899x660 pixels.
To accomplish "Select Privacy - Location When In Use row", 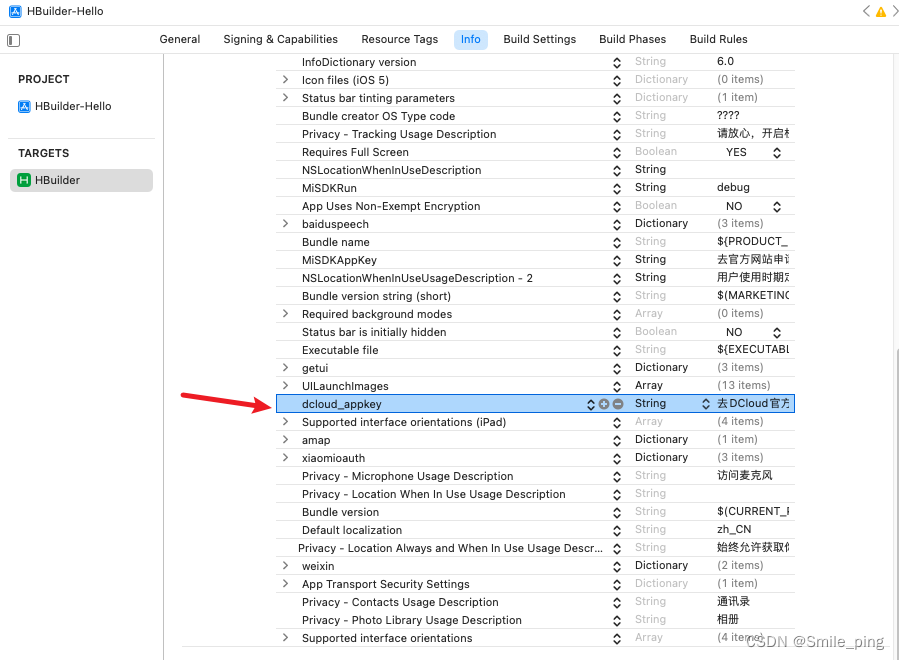I will pyautogui.click(x=535, y=494).
